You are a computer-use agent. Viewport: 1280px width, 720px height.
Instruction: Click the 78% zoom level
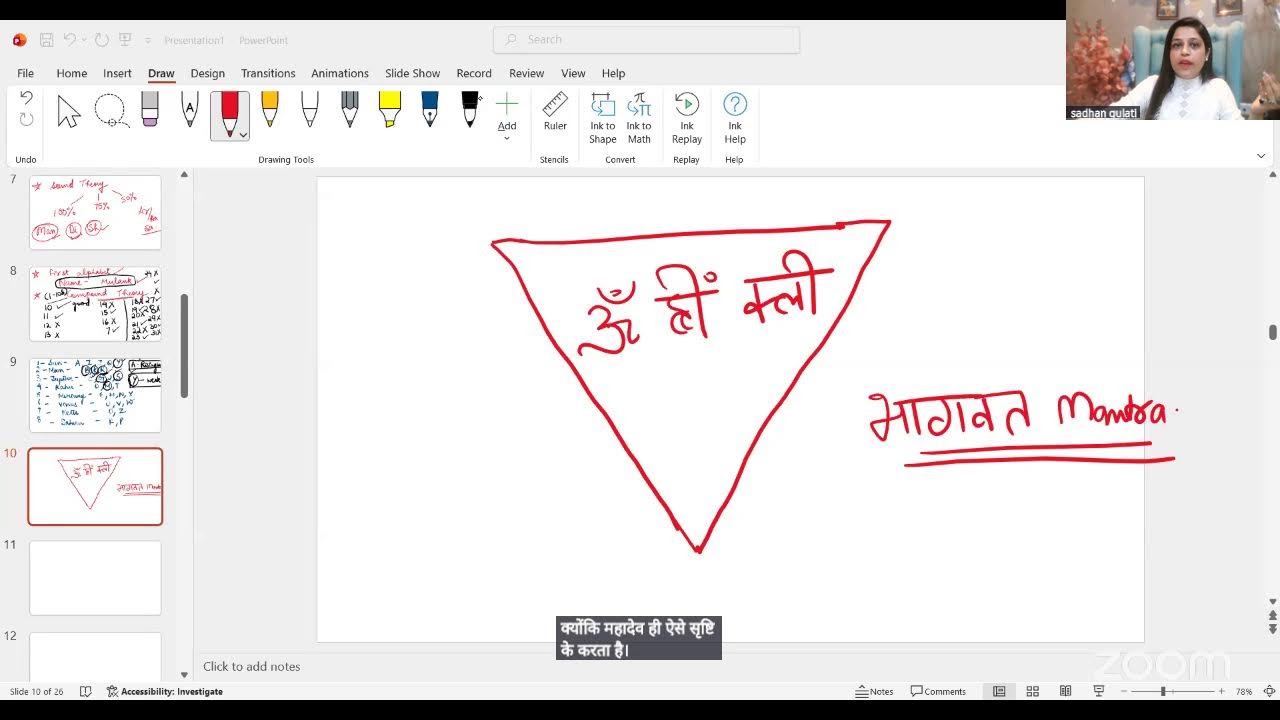(x=1244, y=691)
